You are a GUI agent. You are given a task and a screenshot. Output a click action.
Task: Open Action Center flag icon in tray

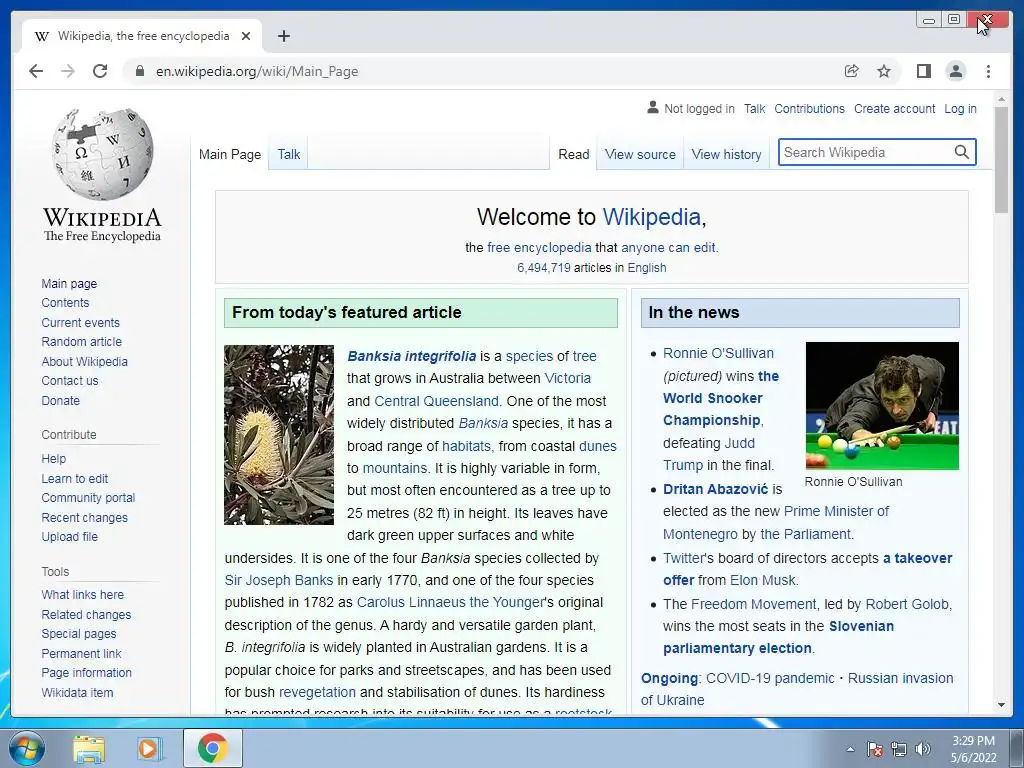pos(874,749)
